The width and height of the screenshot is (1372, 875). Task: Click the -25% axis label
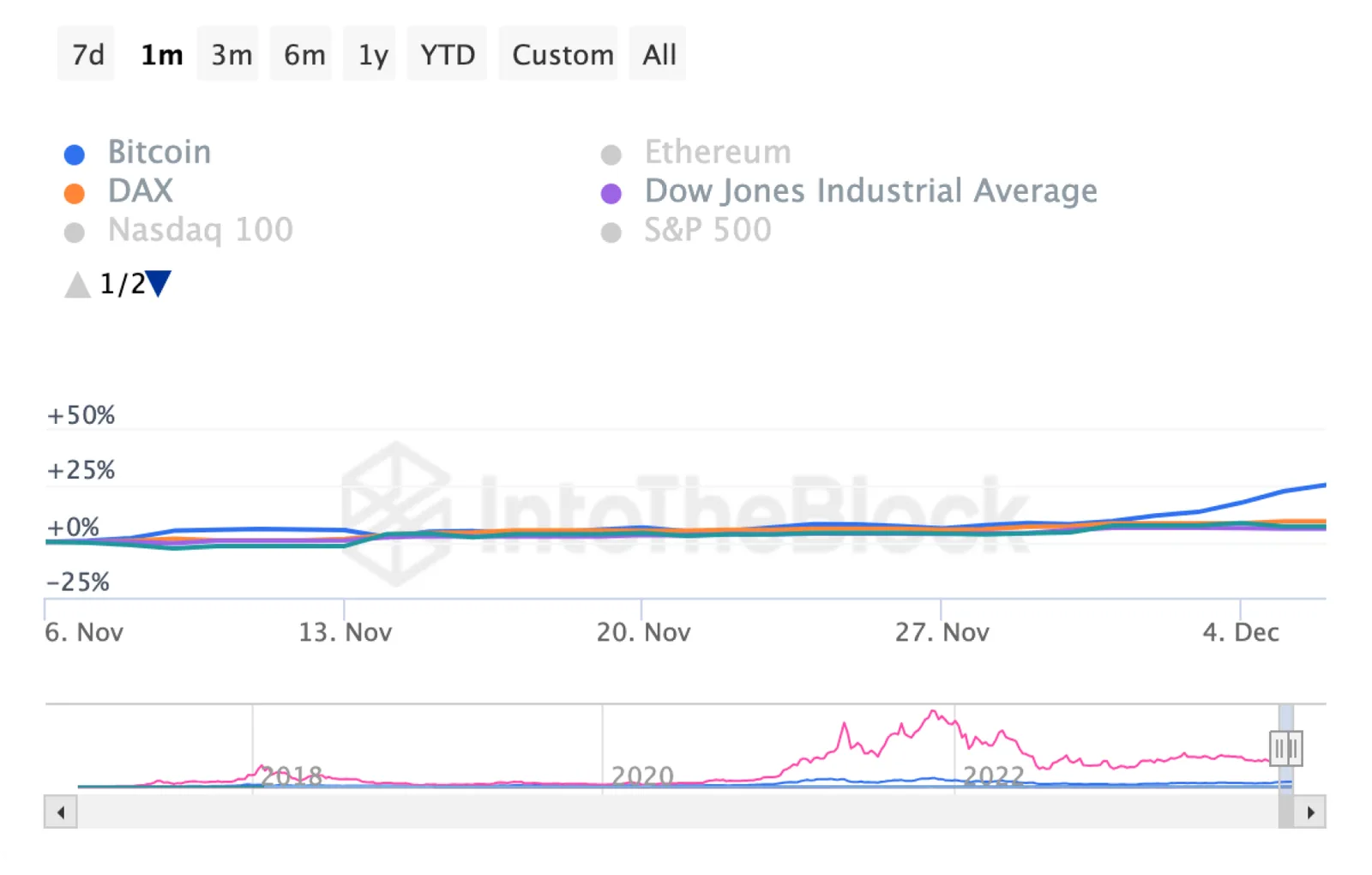click(x=78, y=582)
